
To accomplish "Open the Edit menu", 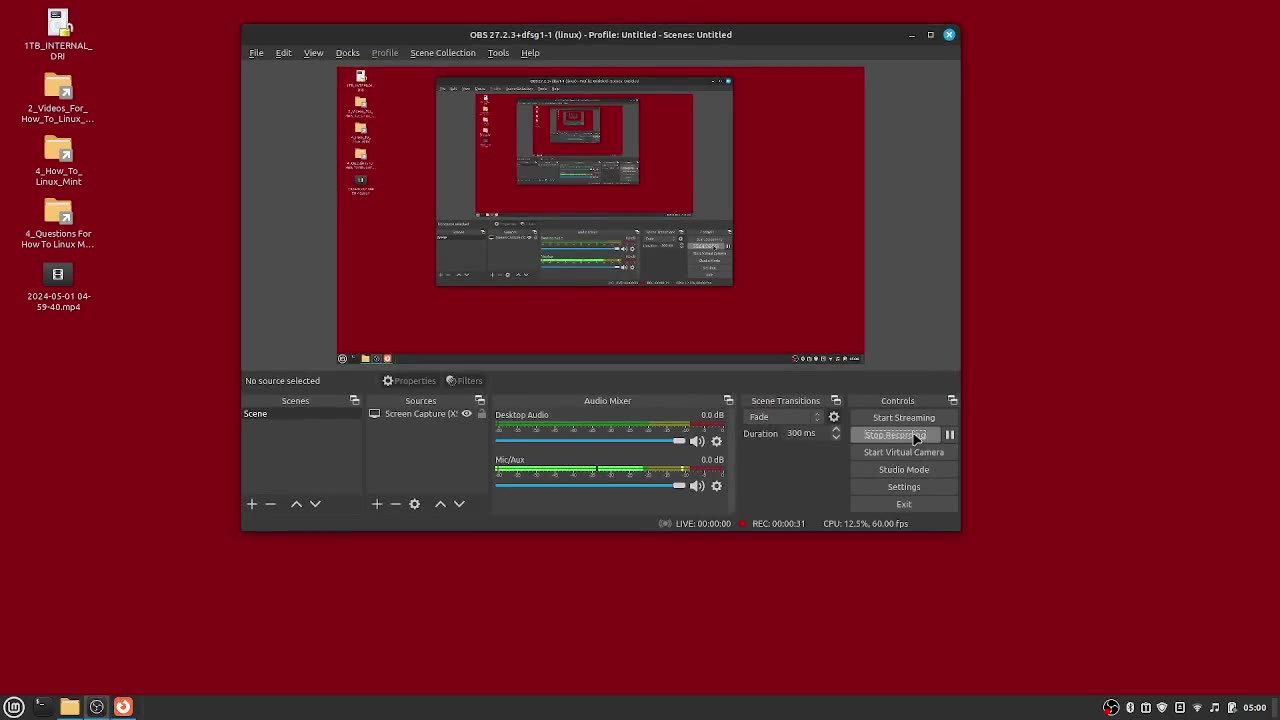I will (284, 53).
